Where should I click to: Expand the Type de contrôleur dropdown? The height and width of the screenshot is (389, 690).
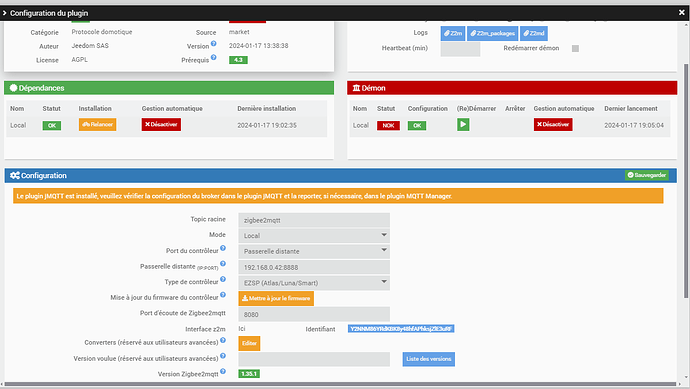point(314,283)
